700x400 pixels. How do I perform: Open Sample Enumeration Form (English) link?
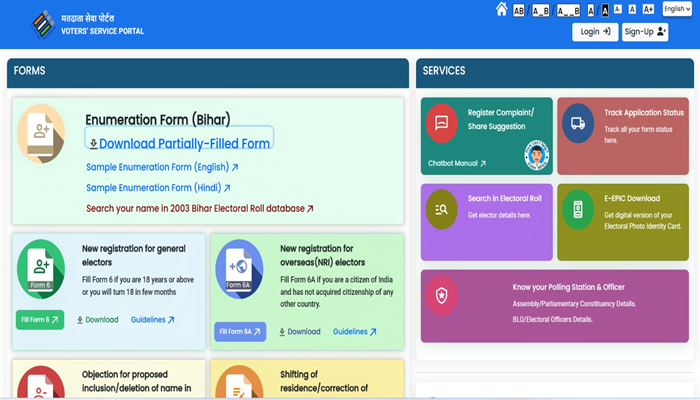point(162,167)
